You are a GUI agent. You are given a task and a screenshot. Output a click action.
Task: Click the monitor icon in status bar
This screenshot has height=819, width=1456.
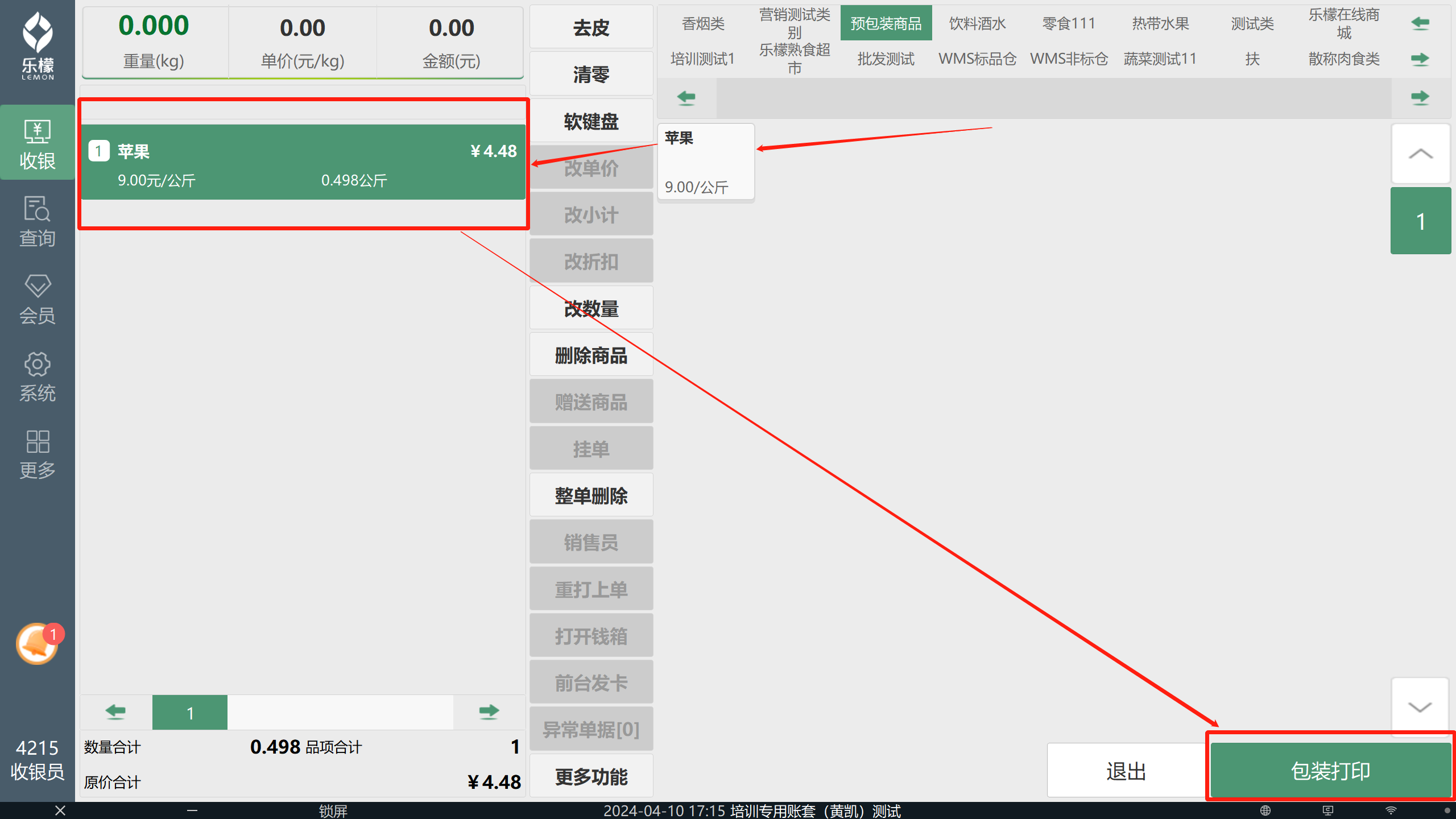click(1328, 810)
